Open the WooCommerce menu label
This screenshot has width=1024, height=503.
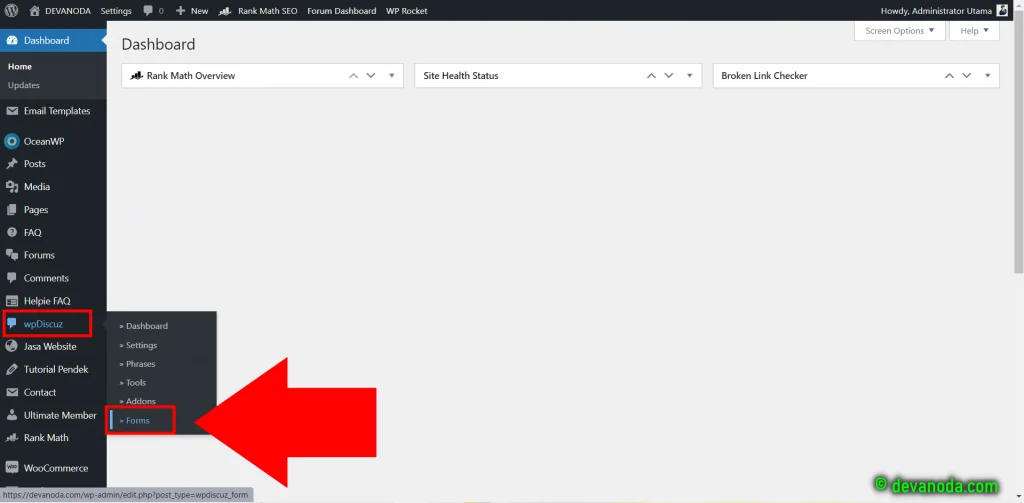coord(56,468)
